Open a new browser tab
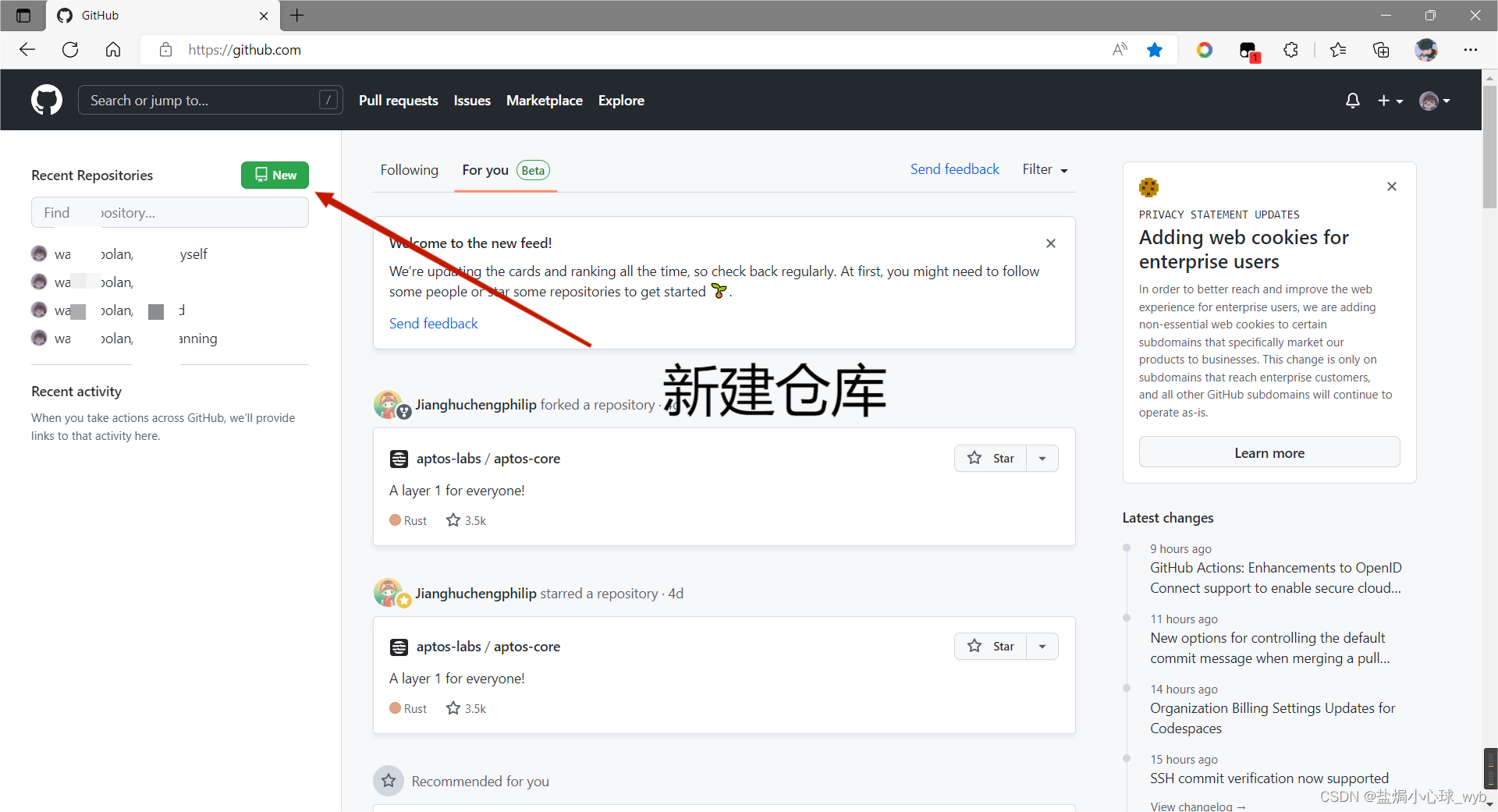The width and height of the screenshot is (1498, 812). click(x=297, y=15)
